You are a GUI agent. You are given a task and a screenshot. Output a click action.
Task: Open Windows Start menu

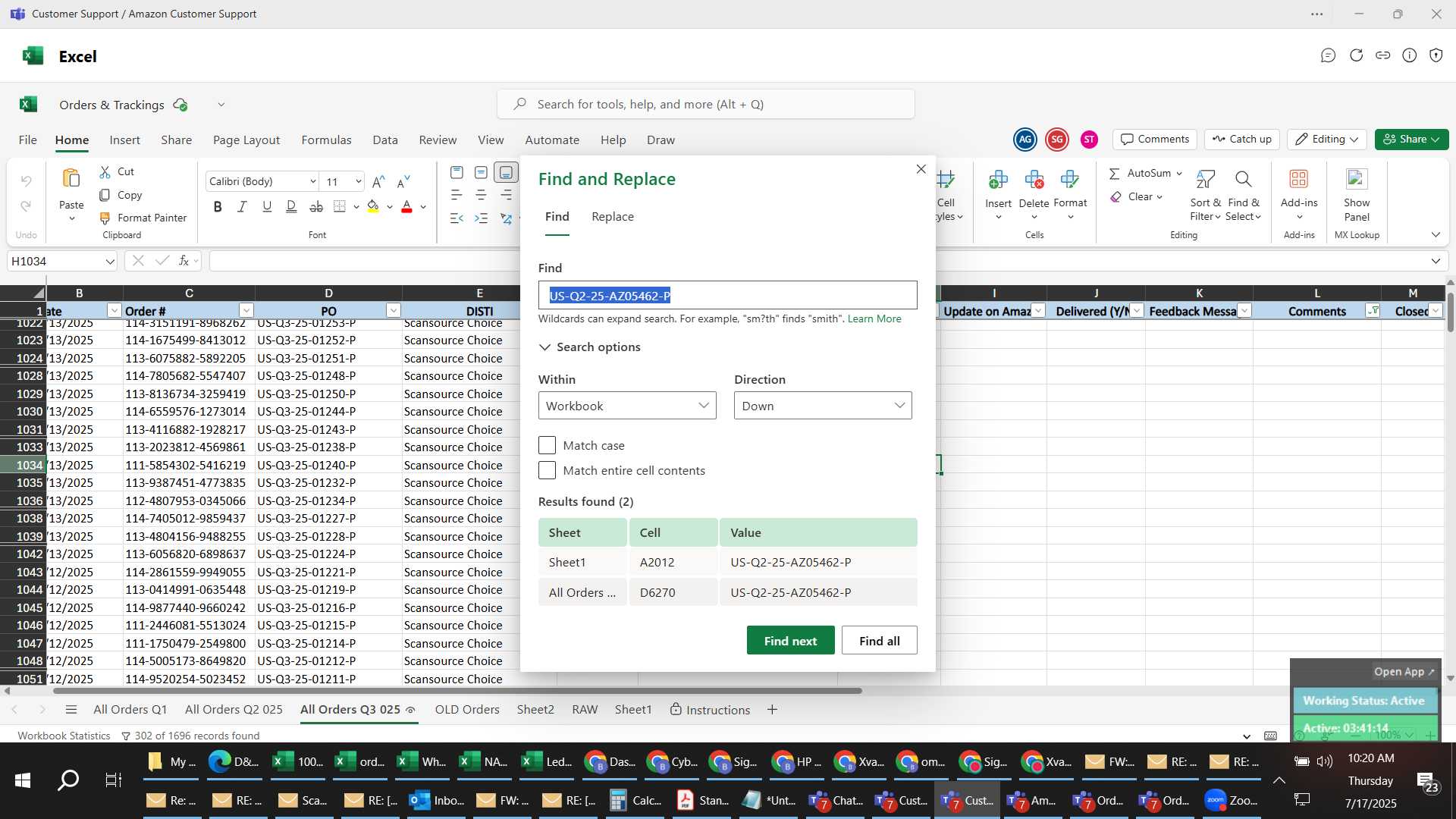tap(23, 780)
